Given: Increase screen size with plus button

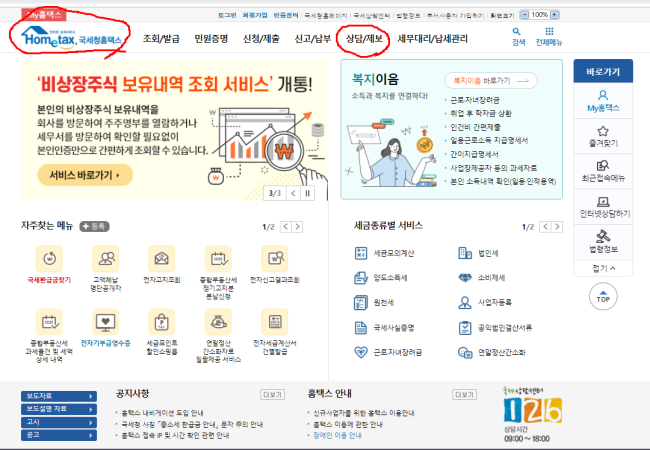Looking at the screenshot, I should pyautogui.click(x=555, y=15).
